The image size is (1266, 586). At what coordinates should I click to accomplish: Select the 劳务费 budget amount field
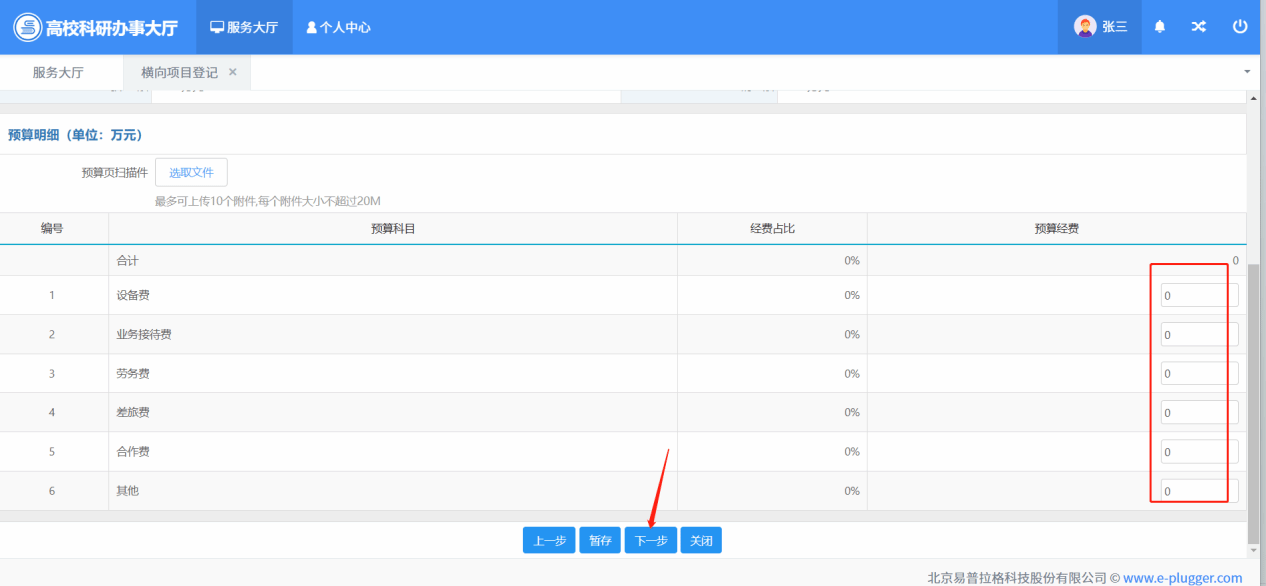click(1198, 374)
